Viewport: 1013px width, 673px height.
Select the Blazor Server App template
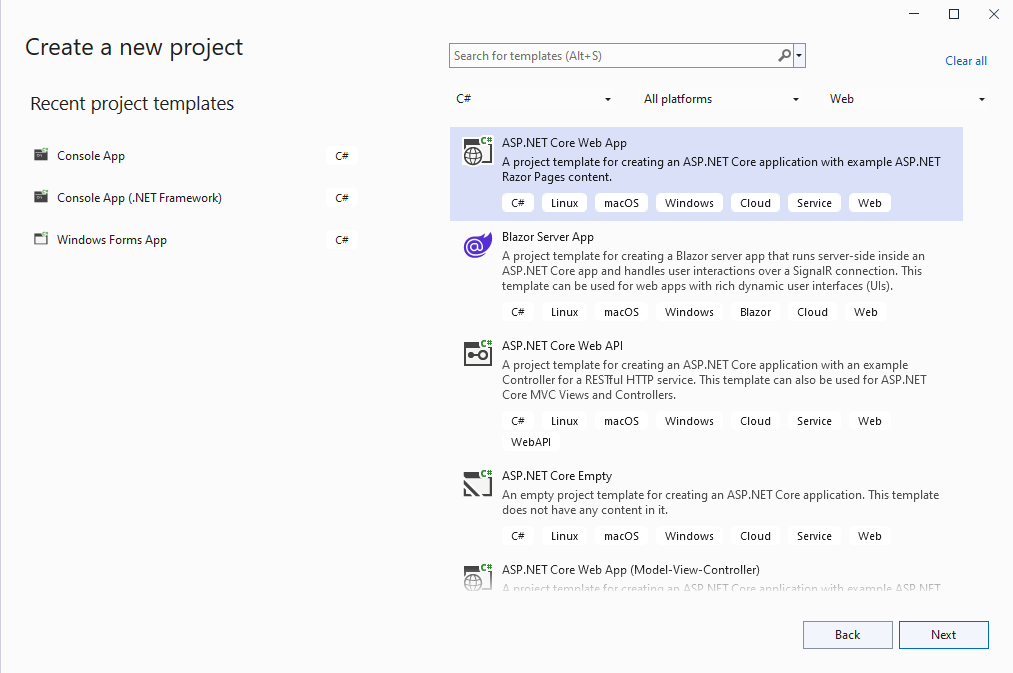click(548, 237)
